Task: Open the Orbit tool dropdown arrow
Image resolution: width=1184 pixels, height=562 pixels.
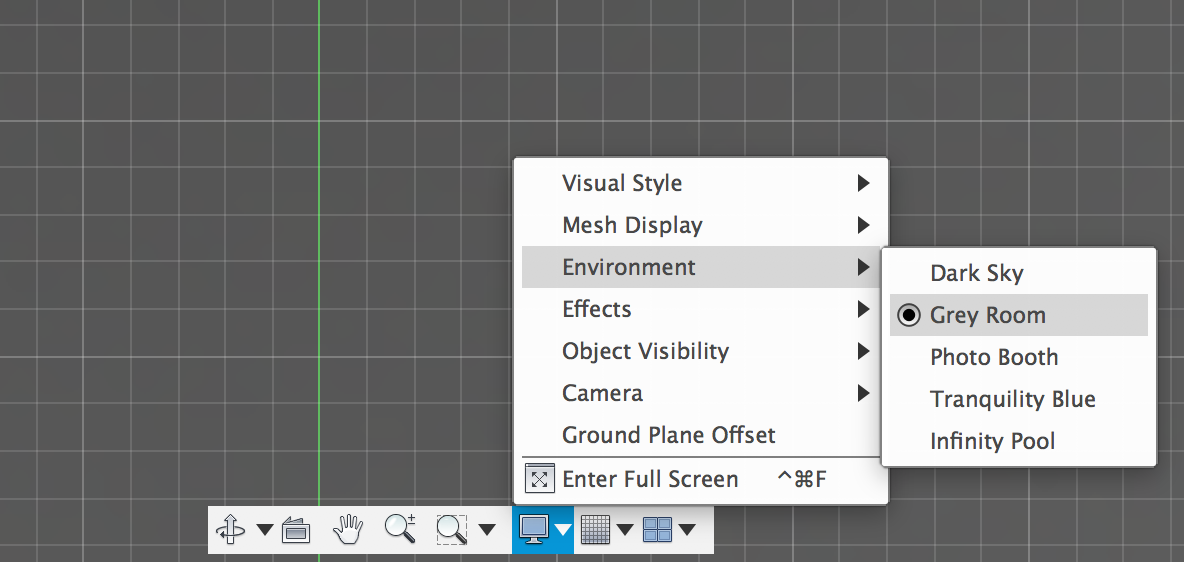Action: (x=265, y=529)
